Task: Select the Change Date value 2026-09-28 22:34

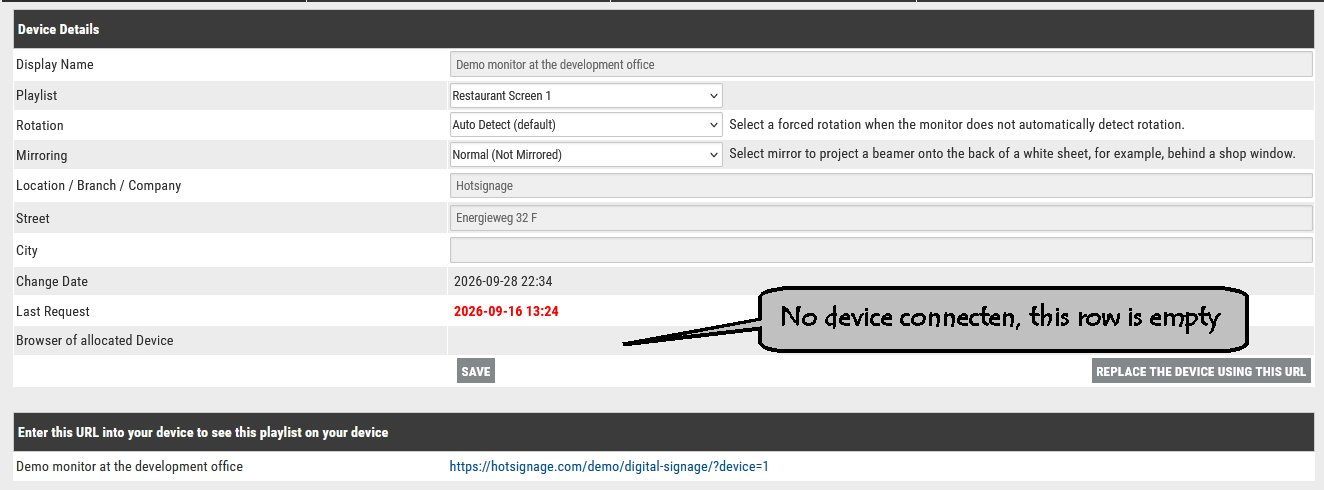Action: (503, 281)
